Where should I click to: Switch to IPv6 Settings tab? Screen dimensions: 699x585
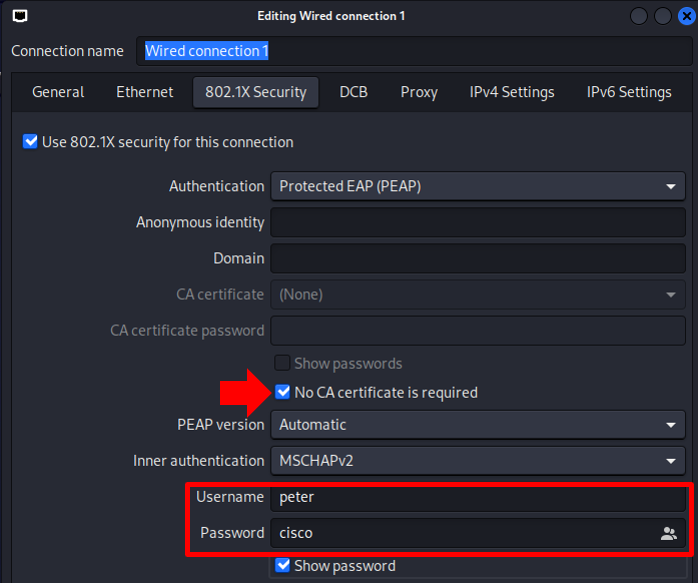(629, 92)
